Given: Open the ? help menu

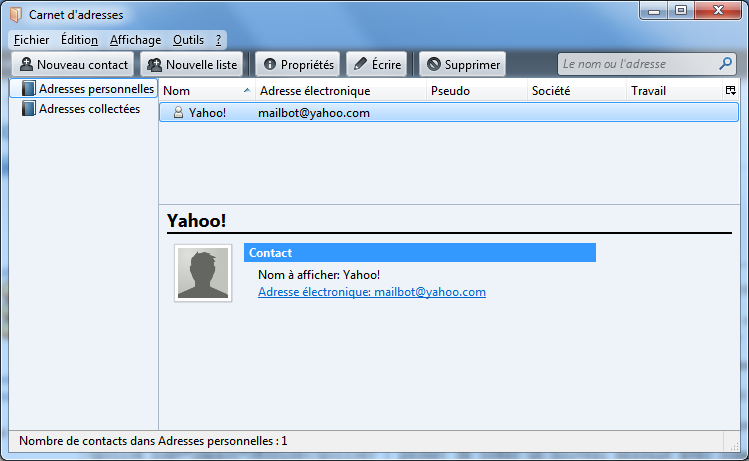Looking at the screenshot, I should (x=218, y=40).
